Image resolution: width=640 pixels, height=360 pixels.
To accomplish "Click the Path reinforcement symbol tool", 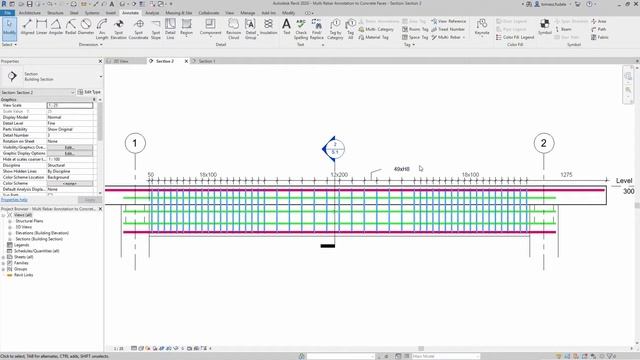I will click(x=599, y=29).
